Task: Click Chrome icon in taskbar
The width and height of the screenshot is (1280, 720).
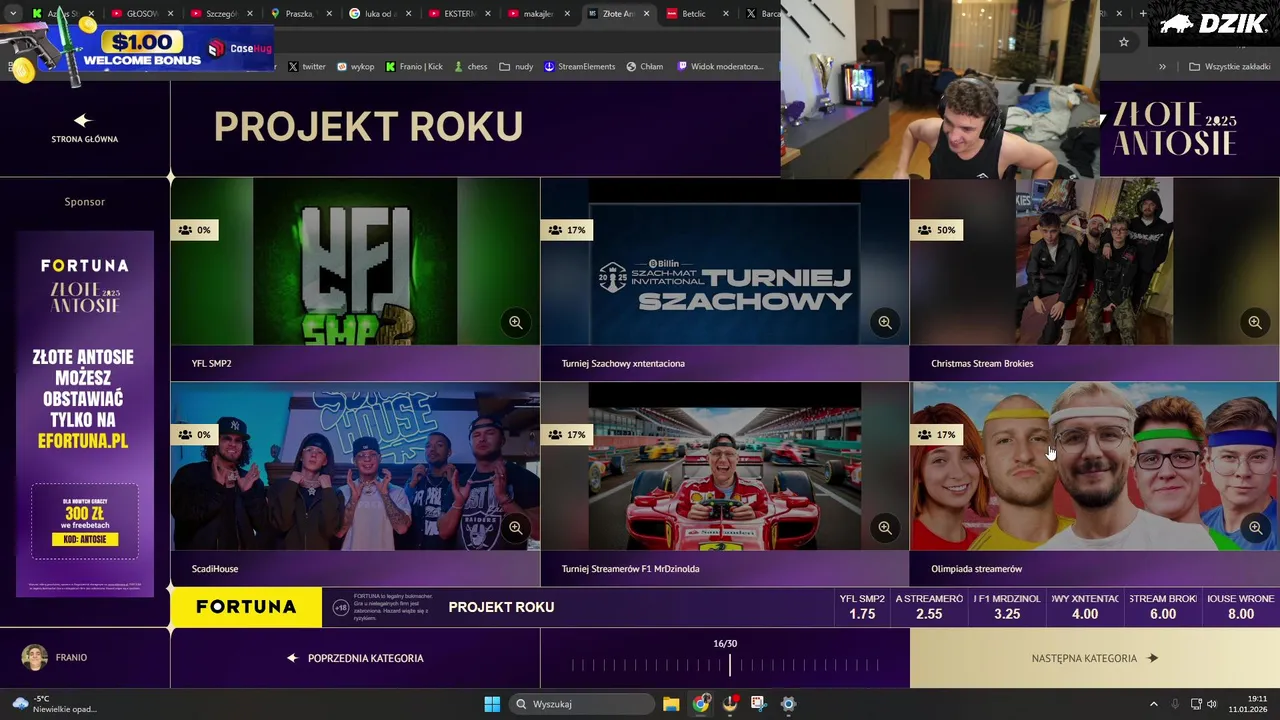Action: [x=701, y=704]
